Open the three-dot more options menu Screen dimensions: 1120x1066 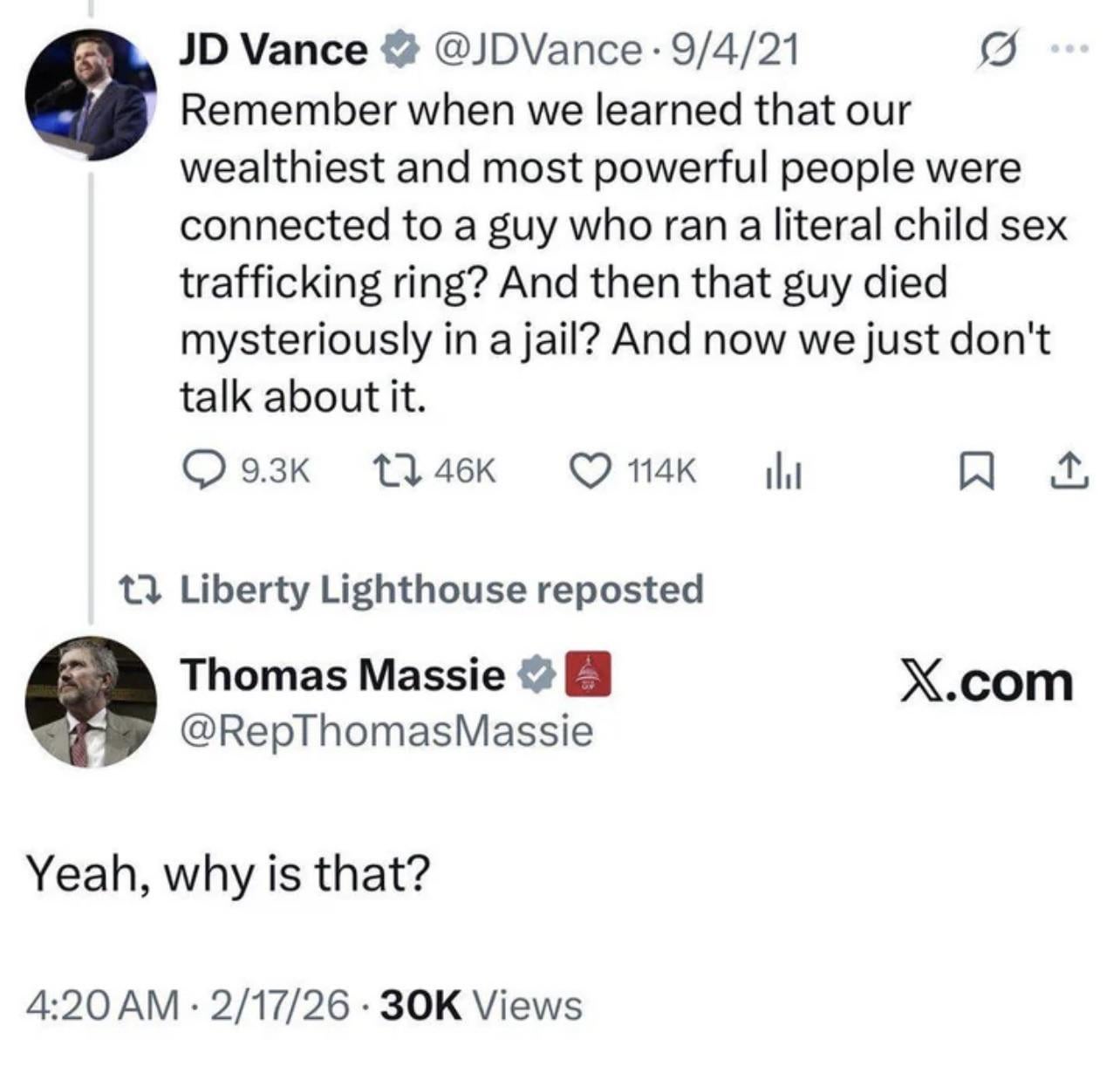(x=1072, y=49)
